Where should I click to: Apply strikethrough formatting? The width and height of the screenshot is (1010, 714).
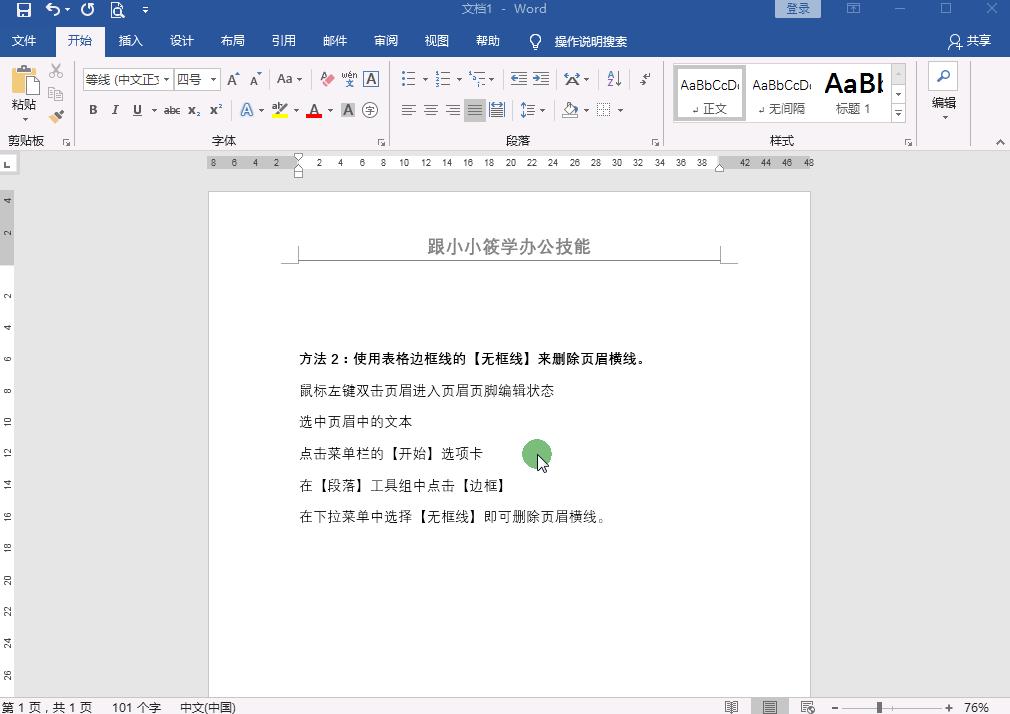[171, 110]
